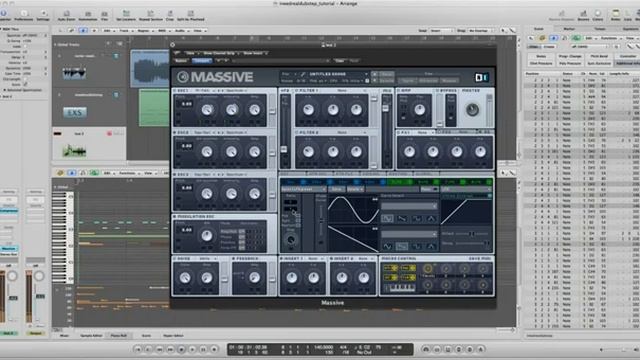Click the Bounce toolbar icon
Screen dimensions: 640x360
(583, 16)
